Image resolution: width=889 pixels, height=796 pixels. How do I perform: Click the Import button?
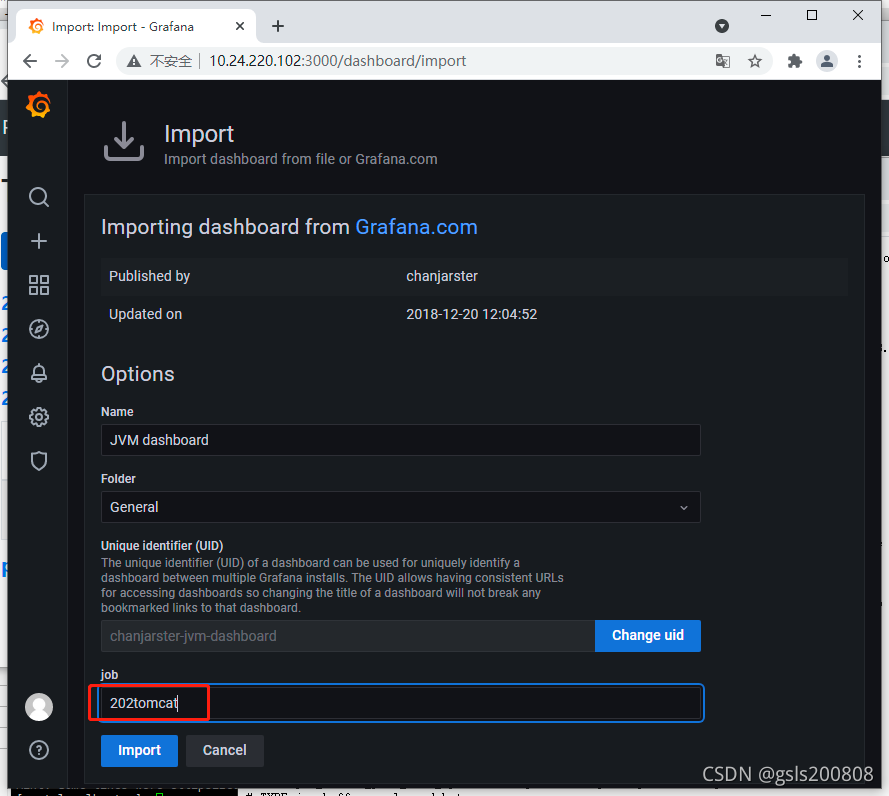tap(139, 751)
